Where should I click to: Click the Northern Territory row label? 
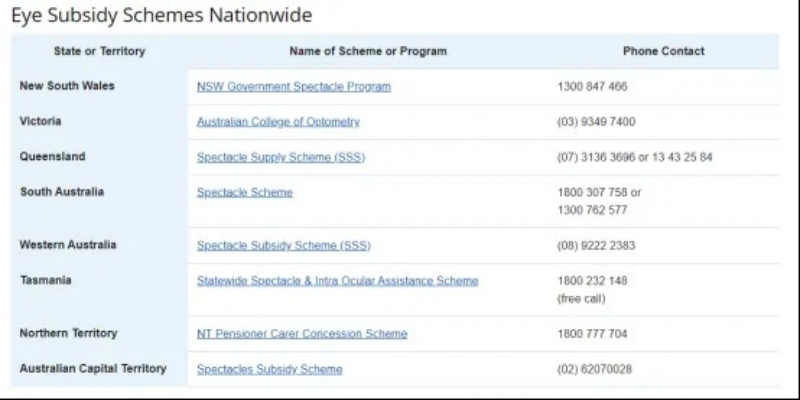68,333
